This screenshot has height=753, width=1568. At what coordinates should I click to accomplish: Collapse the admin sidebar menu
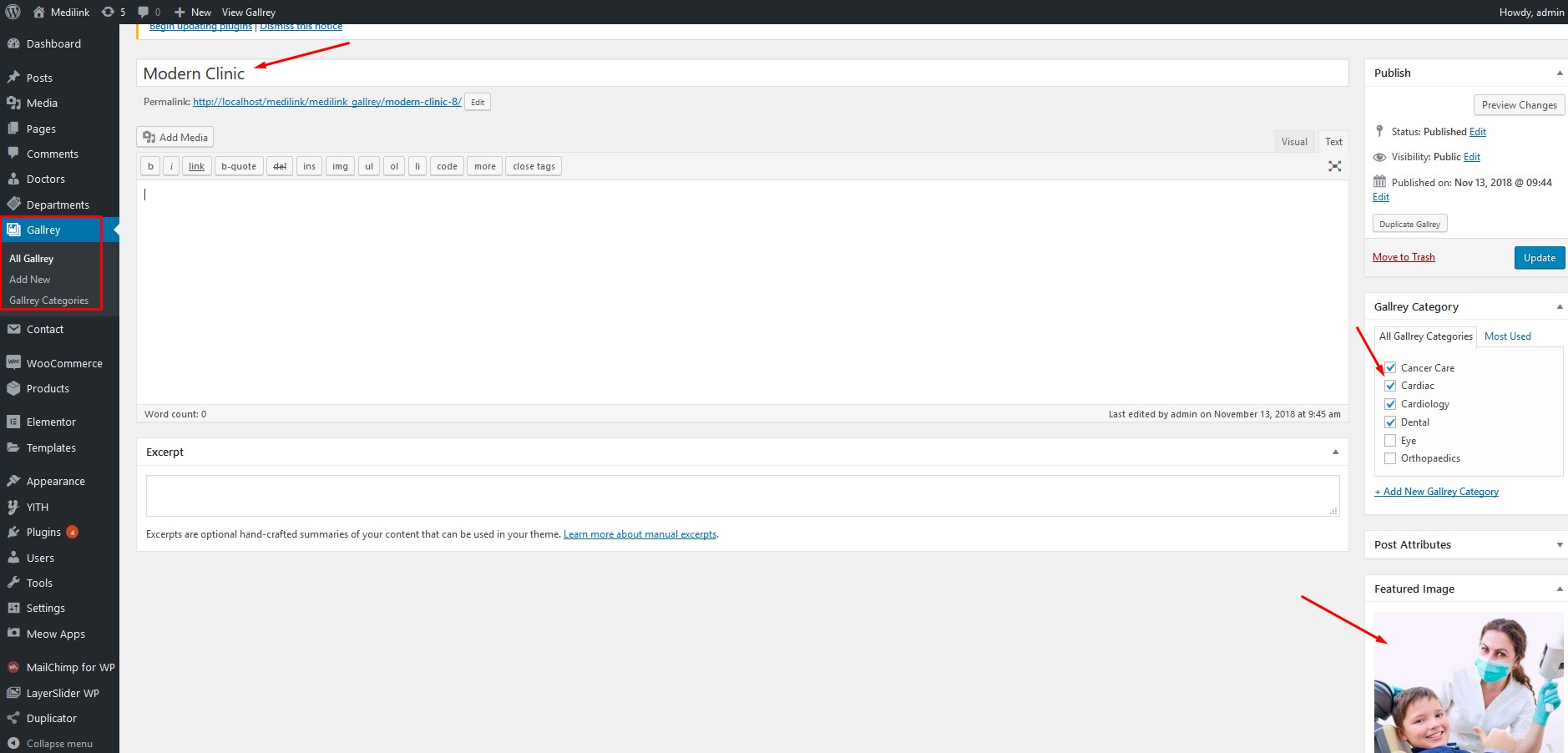click(x=50, y=743)
